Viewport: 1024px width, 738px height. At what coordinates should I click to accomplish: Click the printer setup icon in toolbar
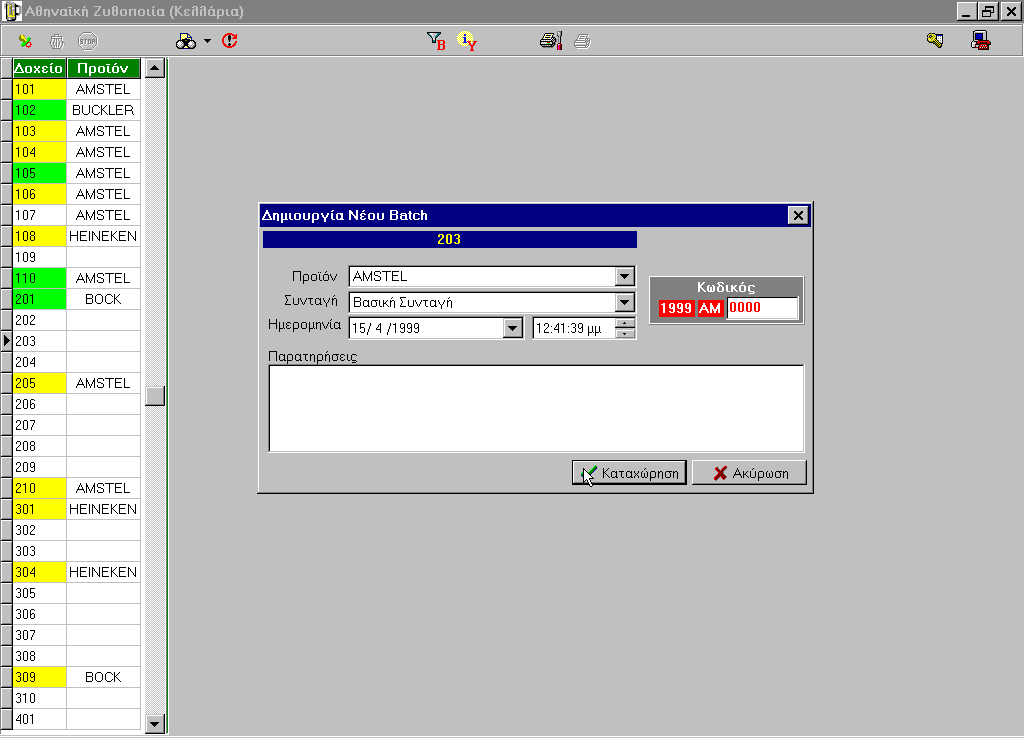pyautogui.click(x=551, y=41)
